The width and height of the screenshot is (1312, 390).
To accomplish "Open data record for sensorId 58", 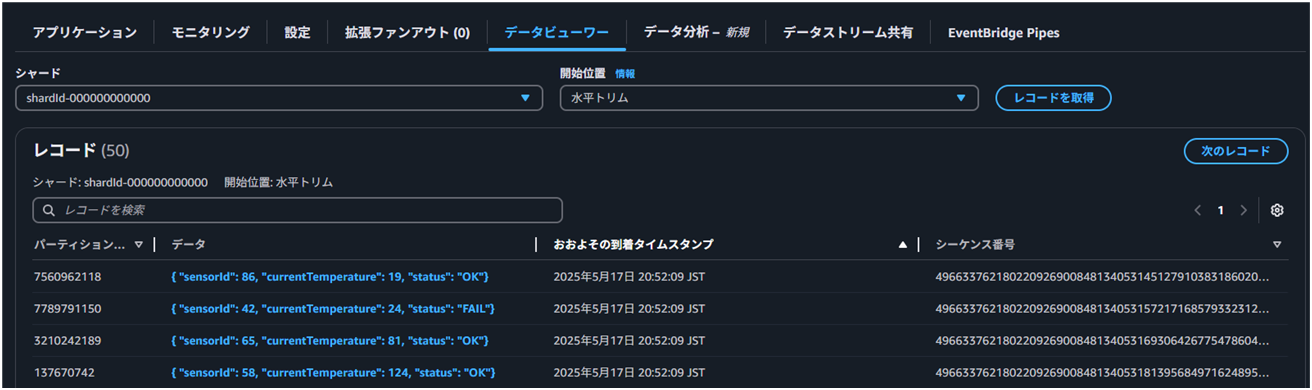I will (334, 373).
